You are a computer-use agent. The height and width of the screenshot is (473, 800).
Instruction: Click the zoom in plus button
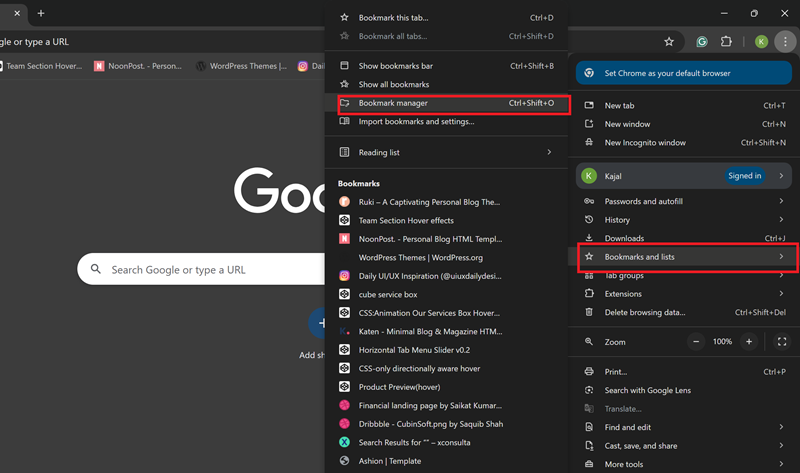(x=749, y=341)
